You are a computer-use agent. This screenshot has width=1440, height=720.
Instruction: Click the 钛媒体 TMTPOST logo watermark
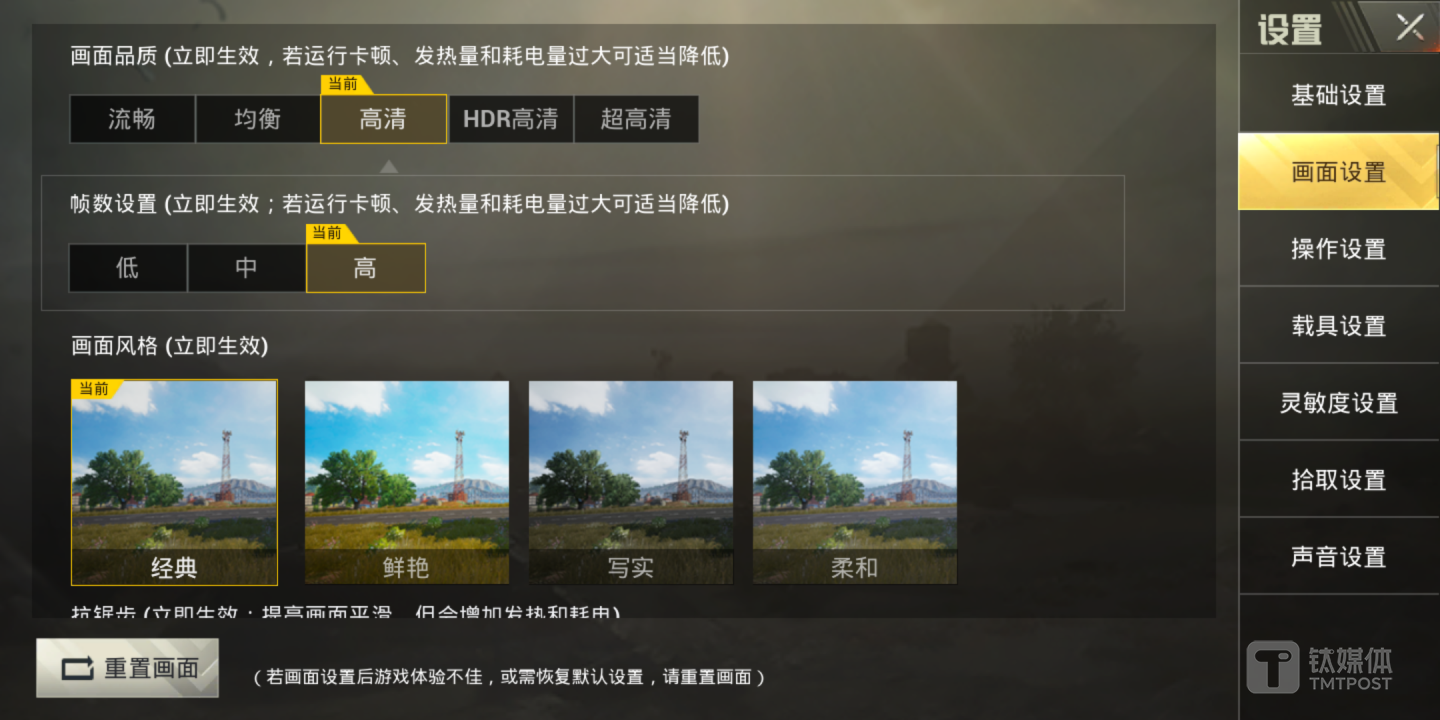(x=1320, y=667)
